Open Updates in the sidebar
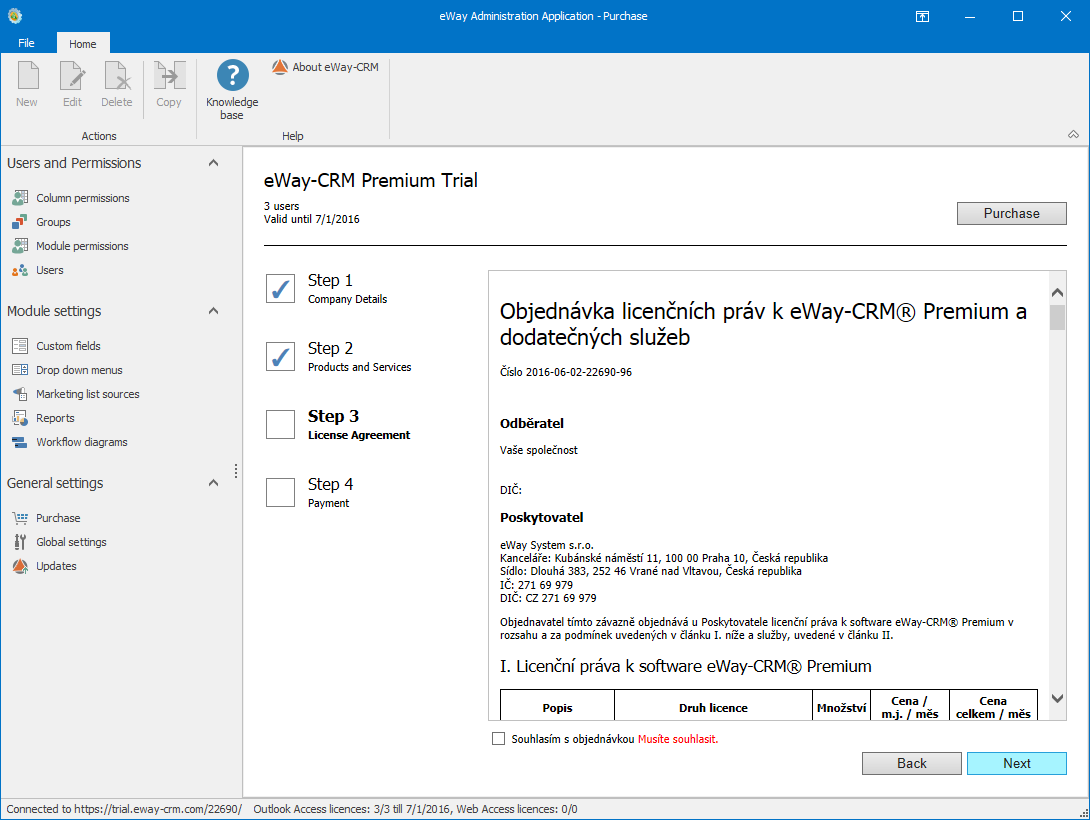 click(44, 566)
